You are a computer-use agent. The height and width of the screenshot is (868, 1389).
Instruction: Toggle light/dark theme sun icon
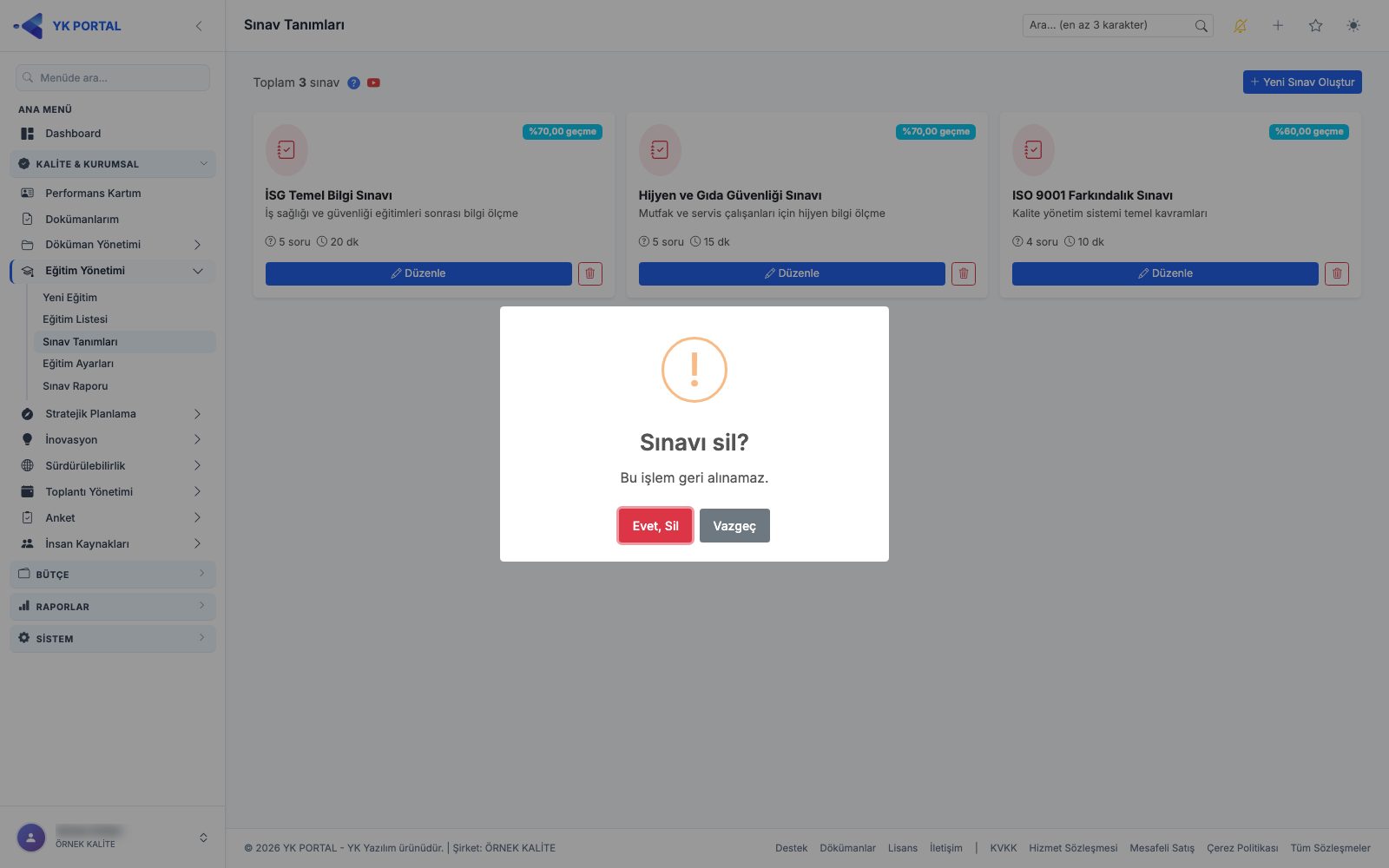(1353, 25)
